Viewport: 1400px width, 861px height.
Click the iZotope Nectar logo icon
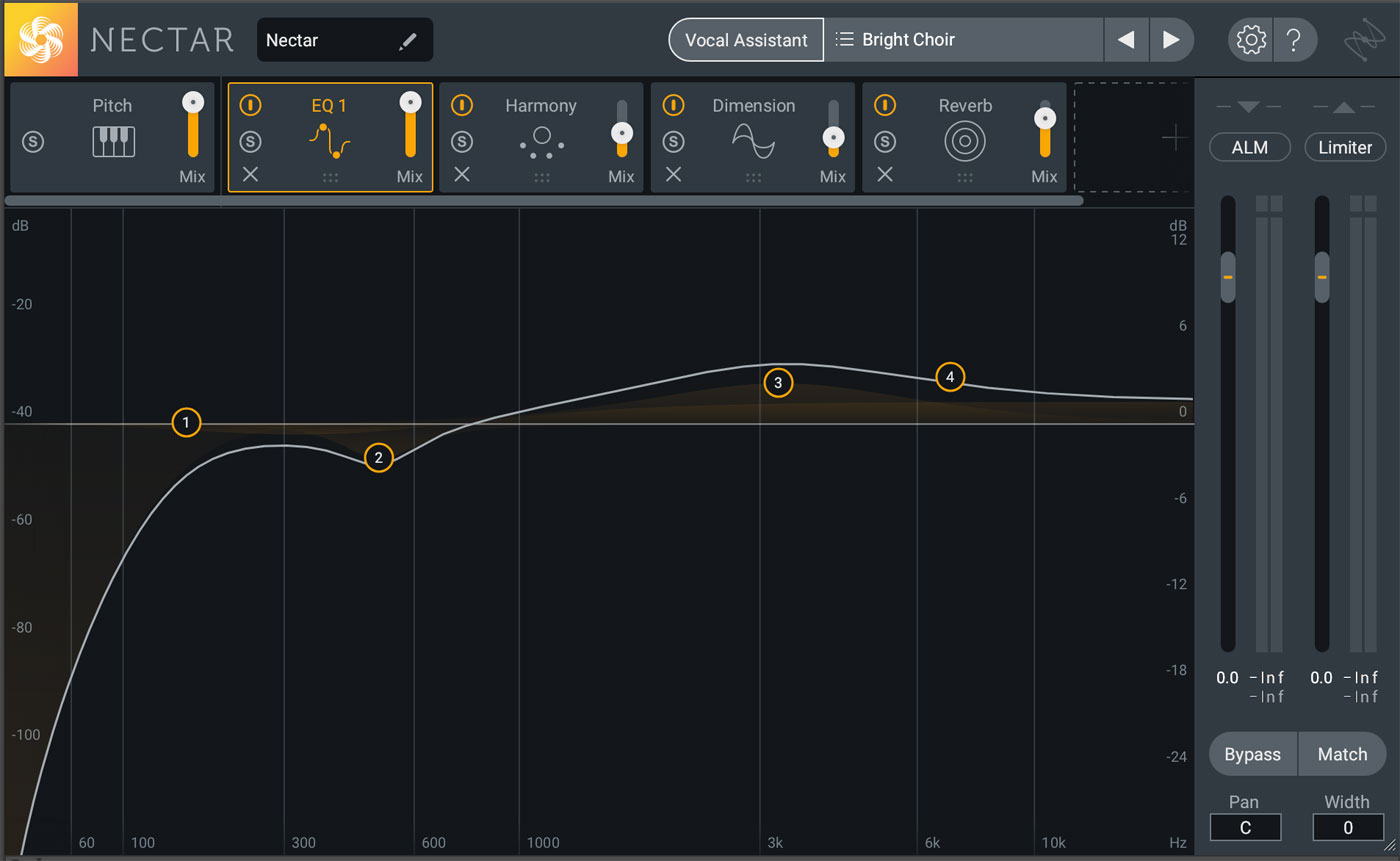pyautogui.click(x=41, y=40)
